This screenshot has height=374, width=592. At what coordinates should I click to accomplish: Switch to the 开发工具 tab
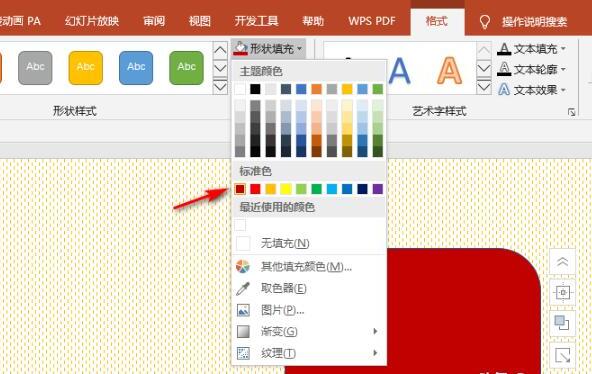point(256,21)
